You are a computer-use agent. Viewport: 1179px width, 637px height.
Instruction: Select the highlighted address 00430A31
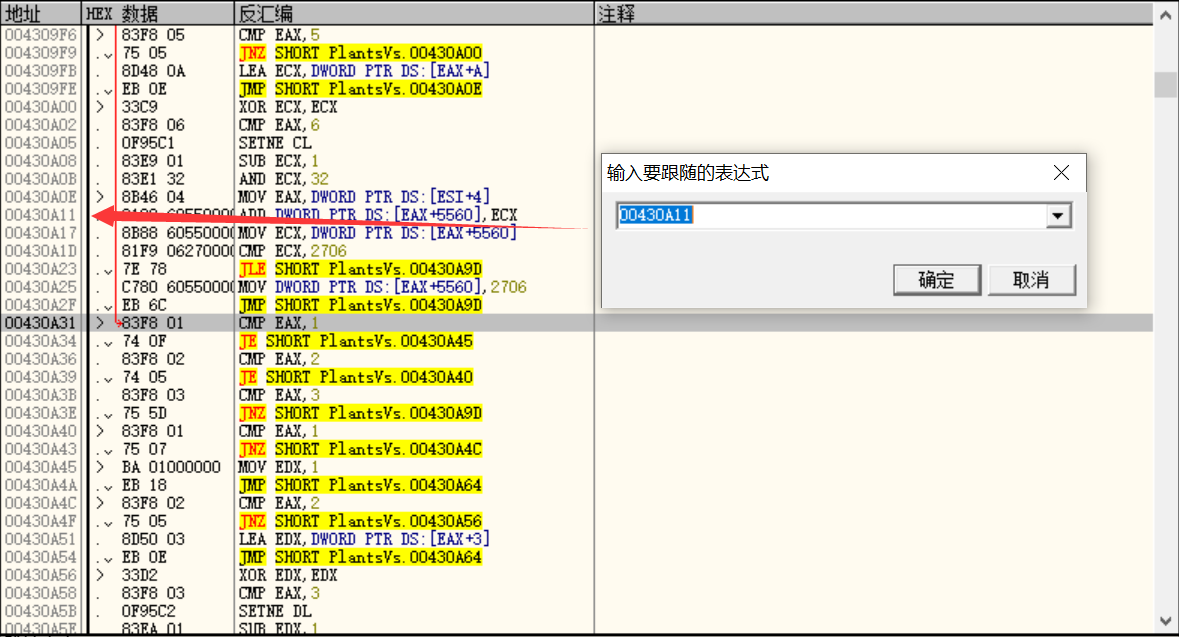[41, 323]
